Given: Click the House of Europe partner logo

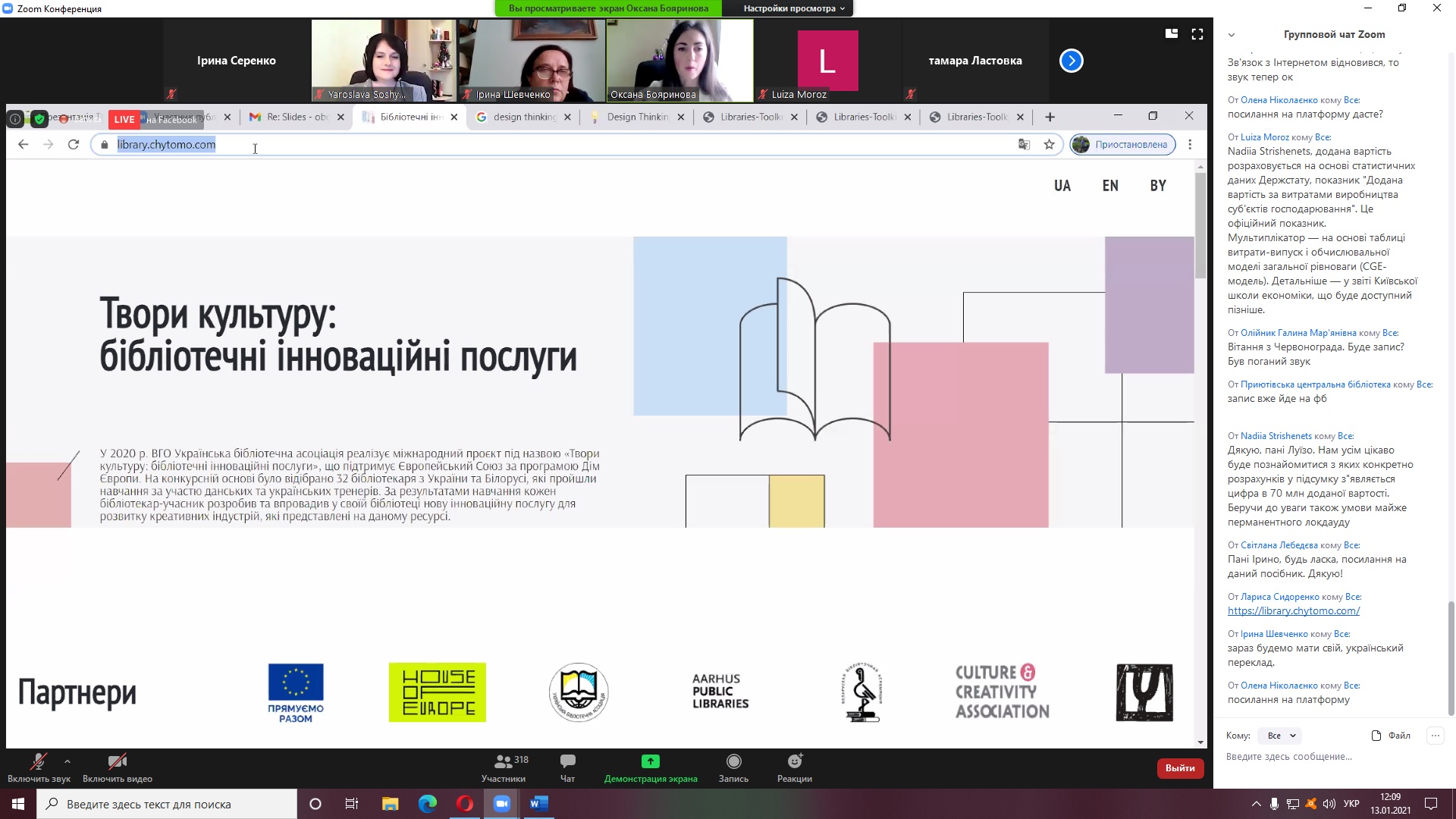Looking at the screenshot, I should click(438, 692).
